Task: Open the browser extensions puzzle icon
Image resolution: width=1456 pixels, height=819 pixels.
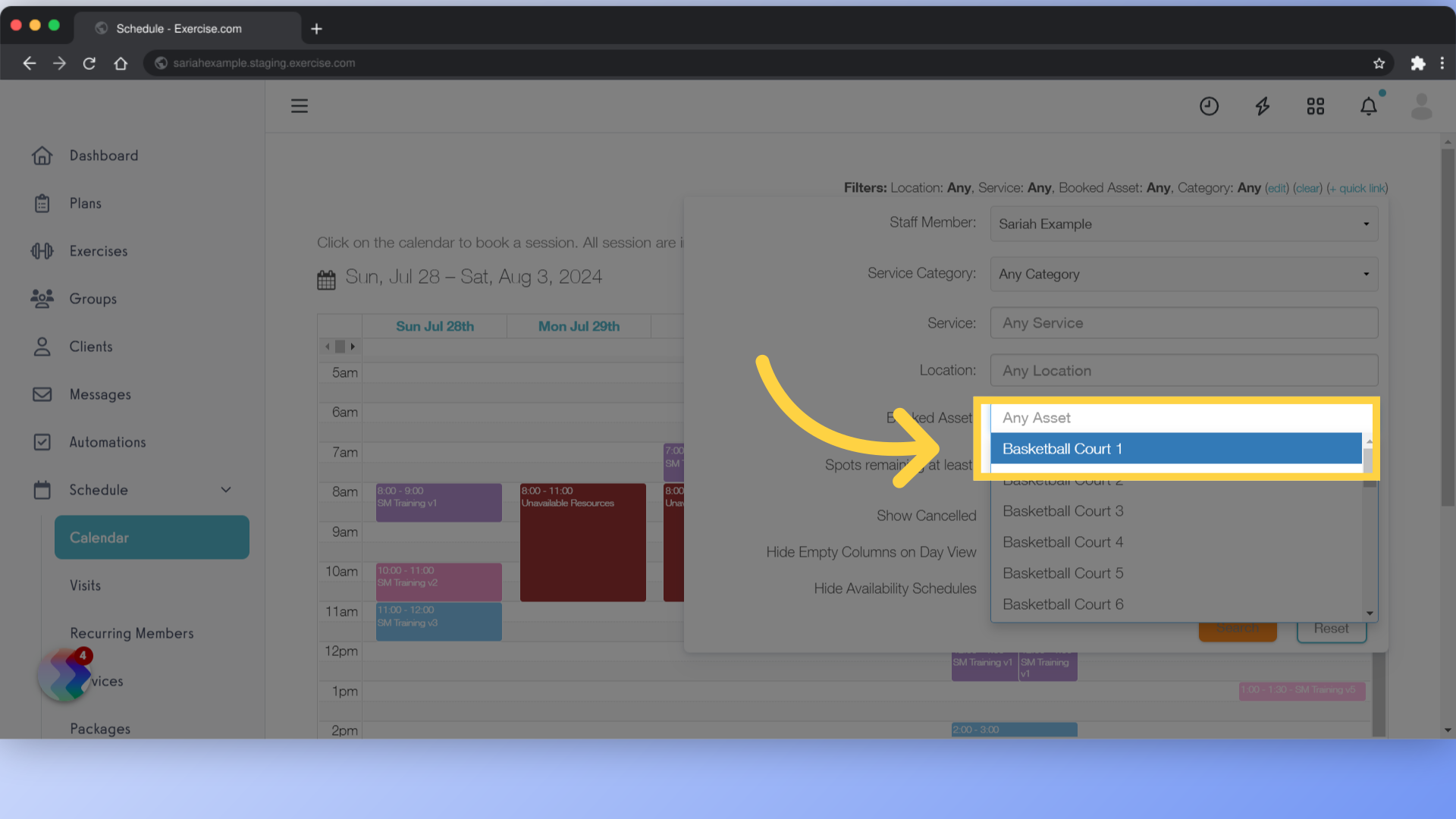Action: click(1417, 63)
